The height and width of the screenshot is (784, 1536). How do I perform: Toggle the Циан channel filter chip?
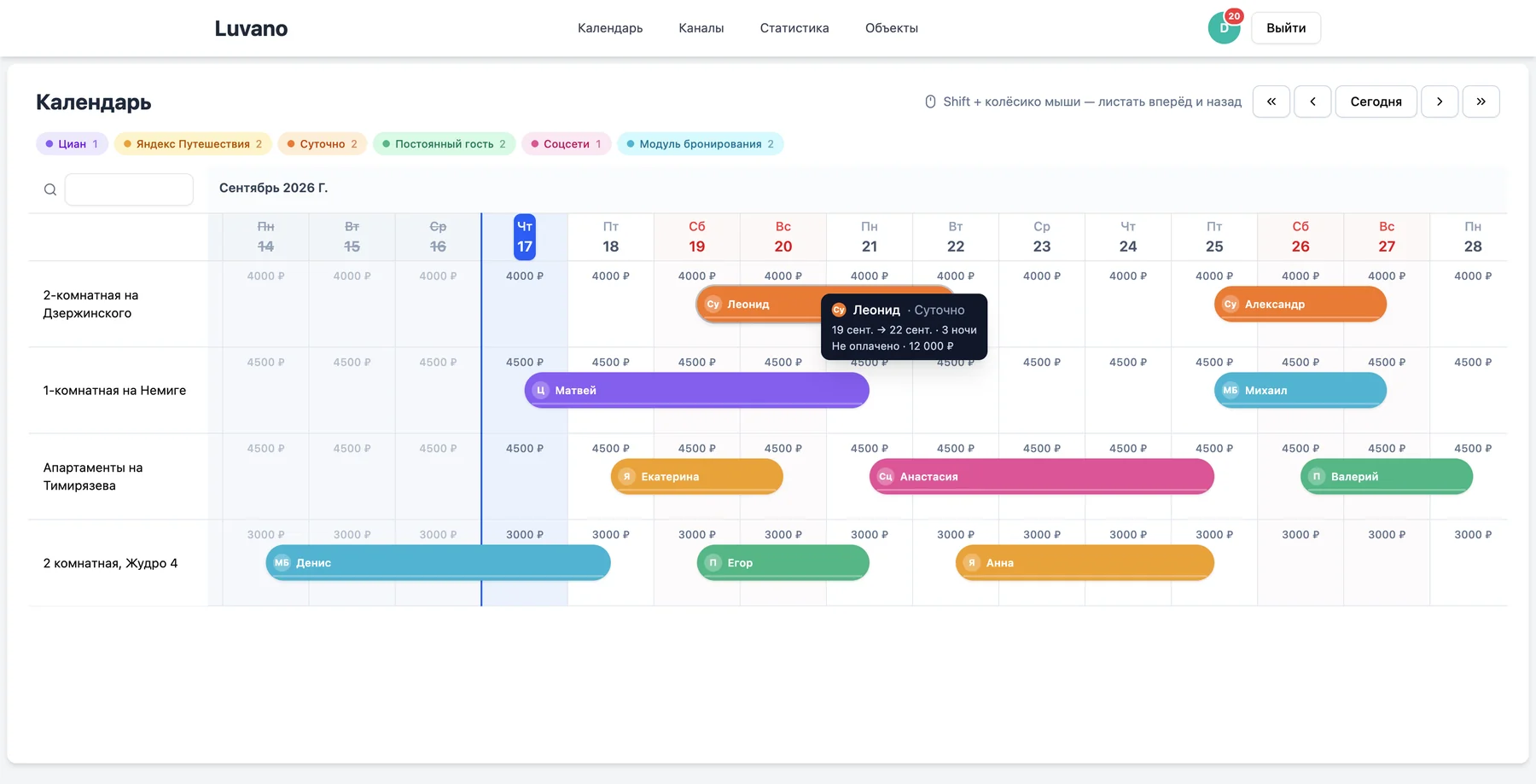point(72,144)
